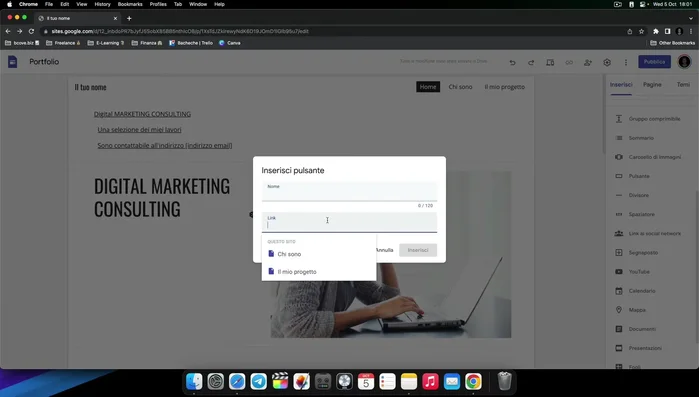
Task: Click the Inserisci button in dialog
Action: click(x=418, y=250)
